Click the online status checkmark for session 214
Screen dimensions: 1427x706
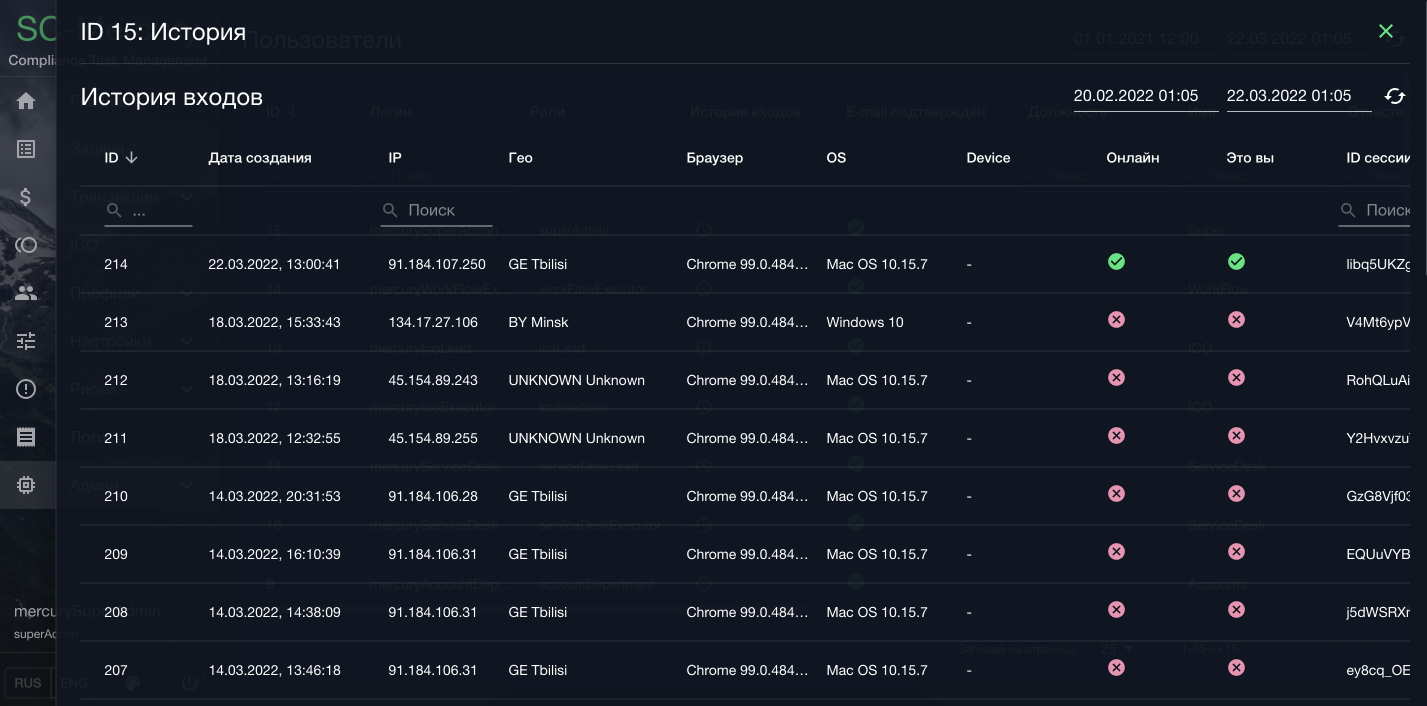point(1116,262)
